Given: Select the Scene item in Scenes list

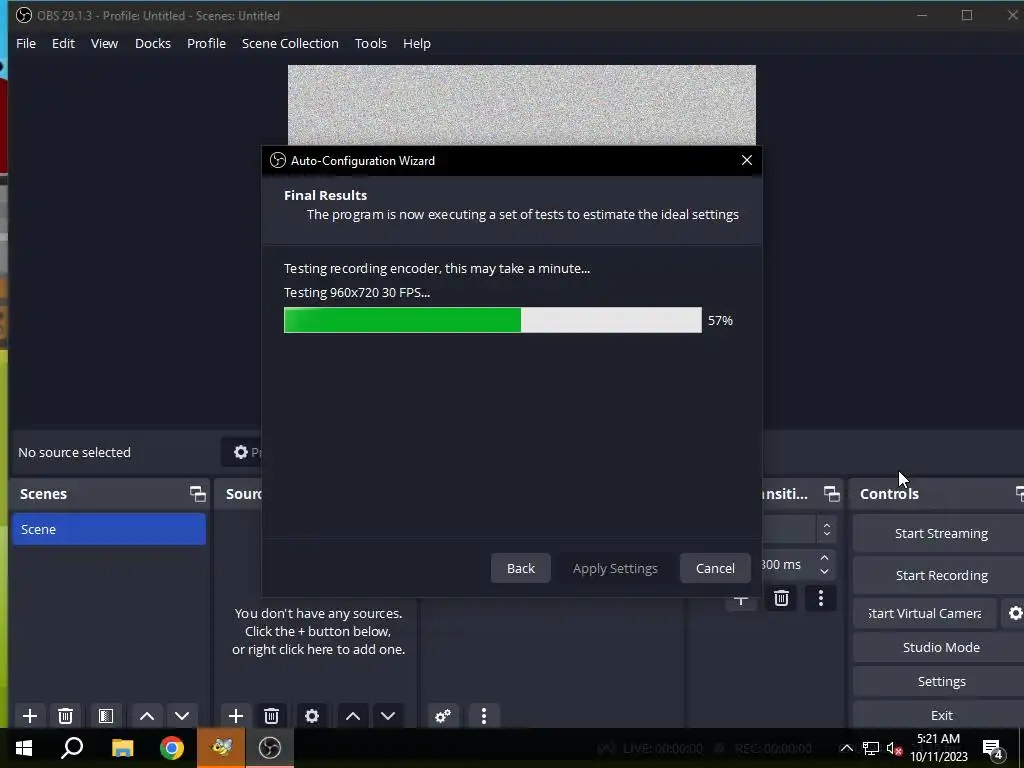Looking at the screenshot, I should click(x=109, y=529).
